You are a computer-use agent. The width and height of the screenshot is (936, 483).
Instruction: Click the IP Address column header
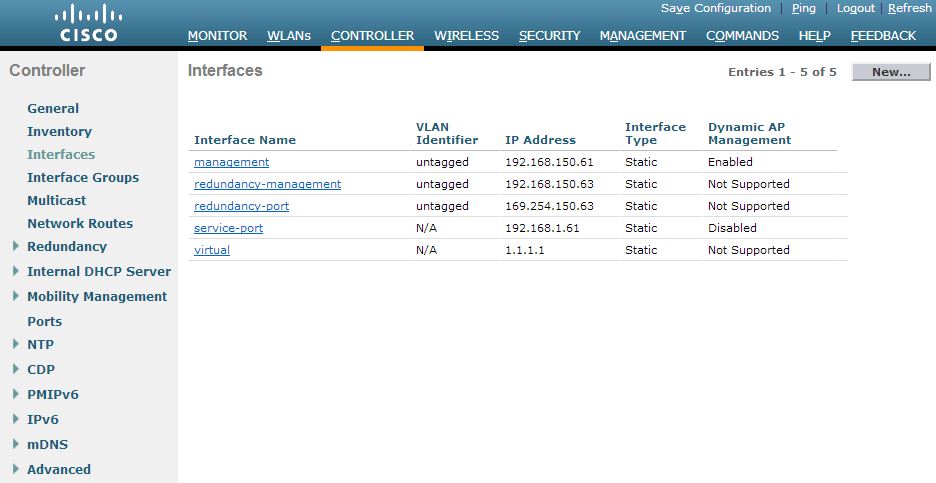(540, 140)
